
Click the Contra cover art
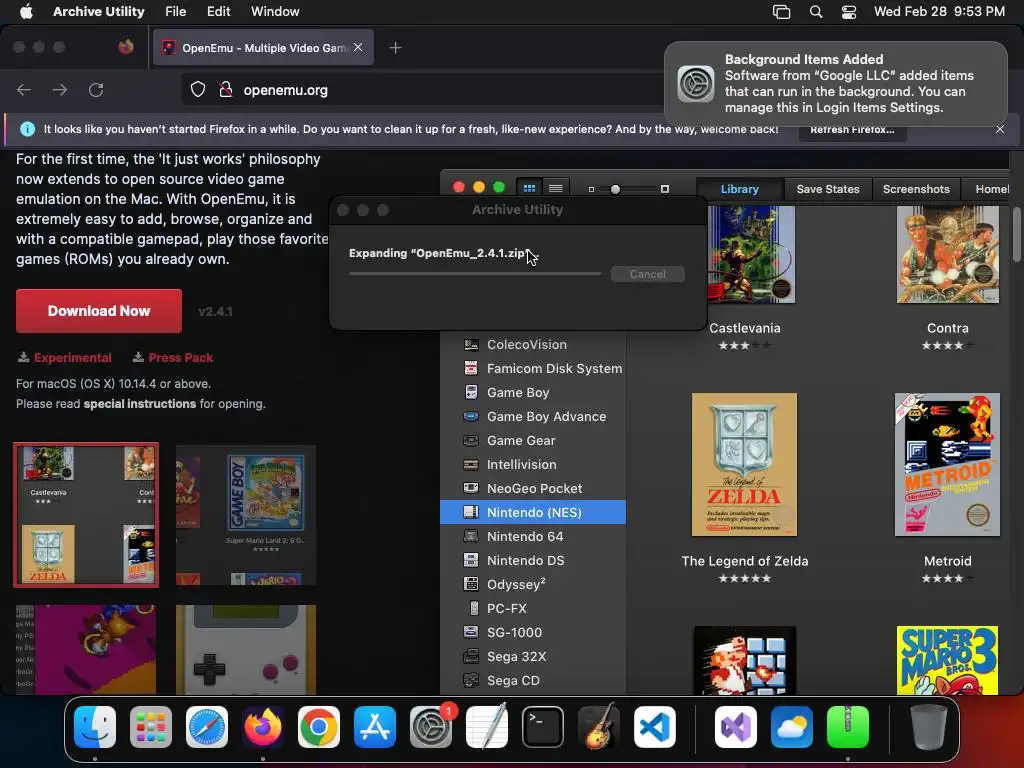click(x=948, y=255)
